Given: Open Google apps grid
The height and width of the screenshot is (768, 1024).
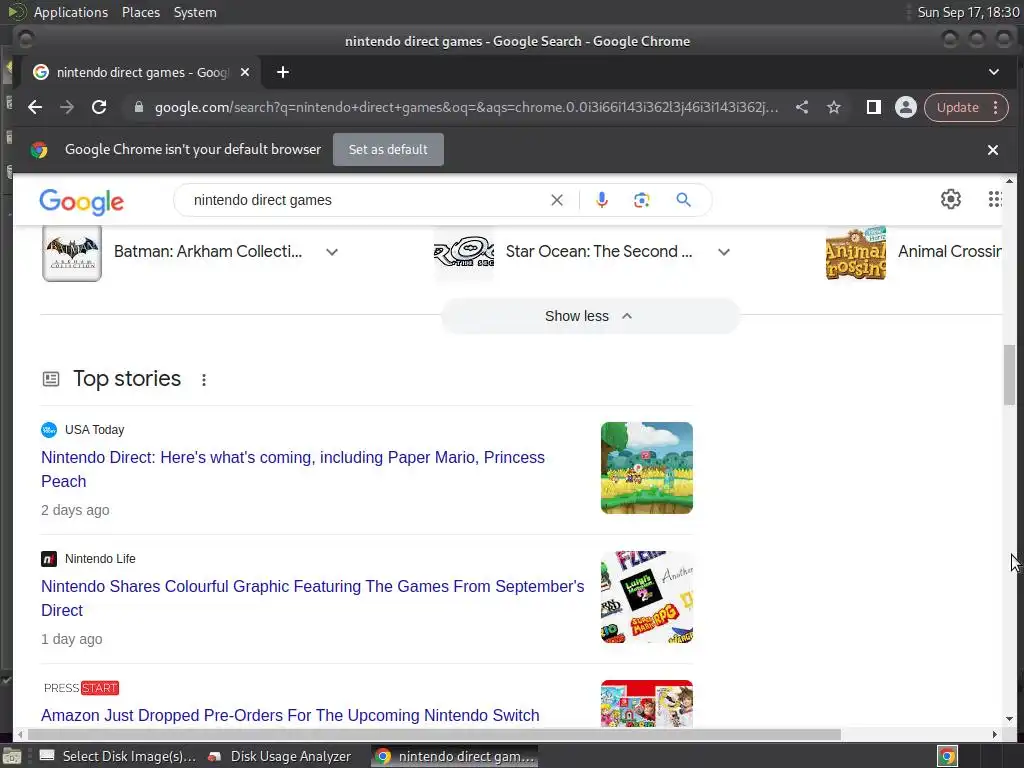Looking at the screenshot, I should point(994,199).
